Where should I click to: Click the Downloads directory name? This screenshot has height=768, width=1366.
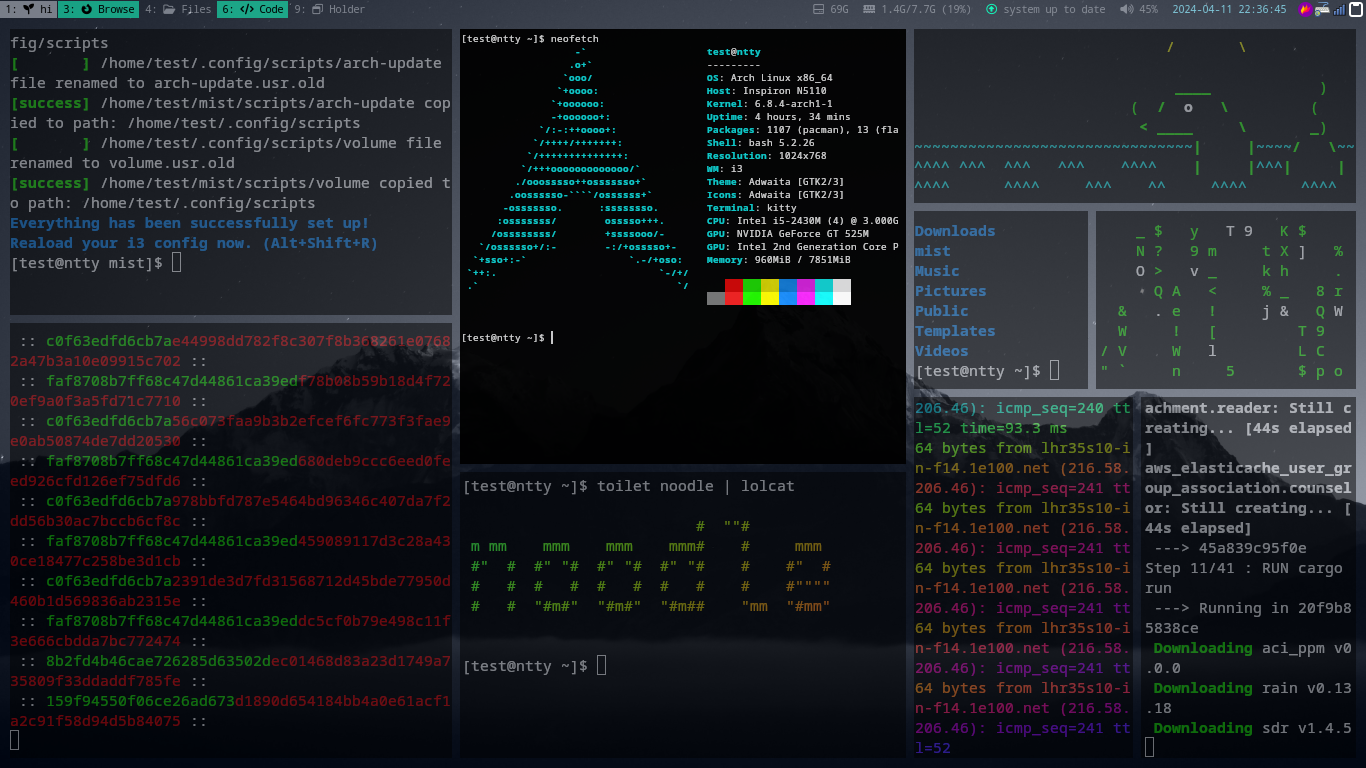955,231
